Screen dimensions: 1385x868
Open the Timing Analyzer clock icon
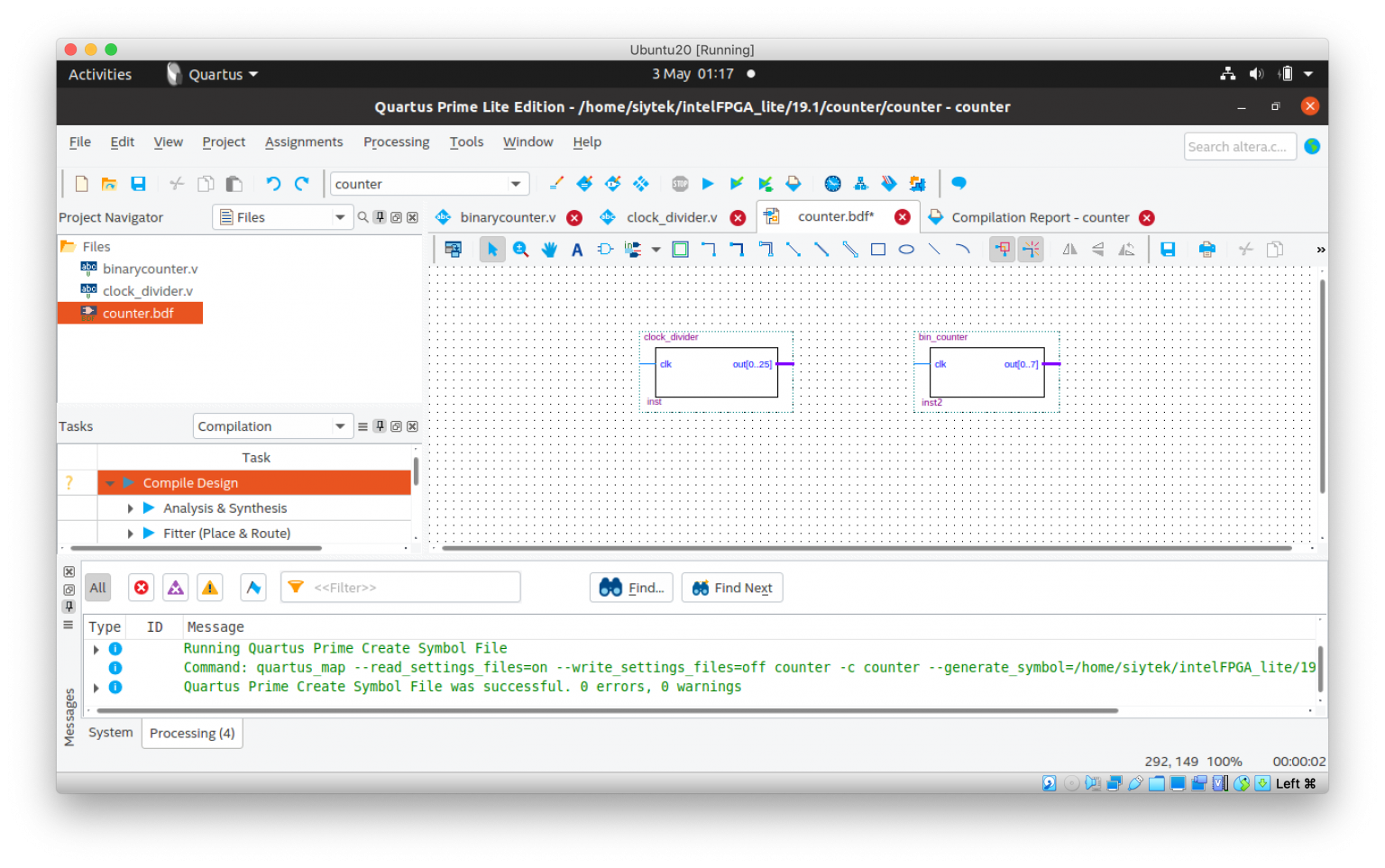[x=831, y=183]
